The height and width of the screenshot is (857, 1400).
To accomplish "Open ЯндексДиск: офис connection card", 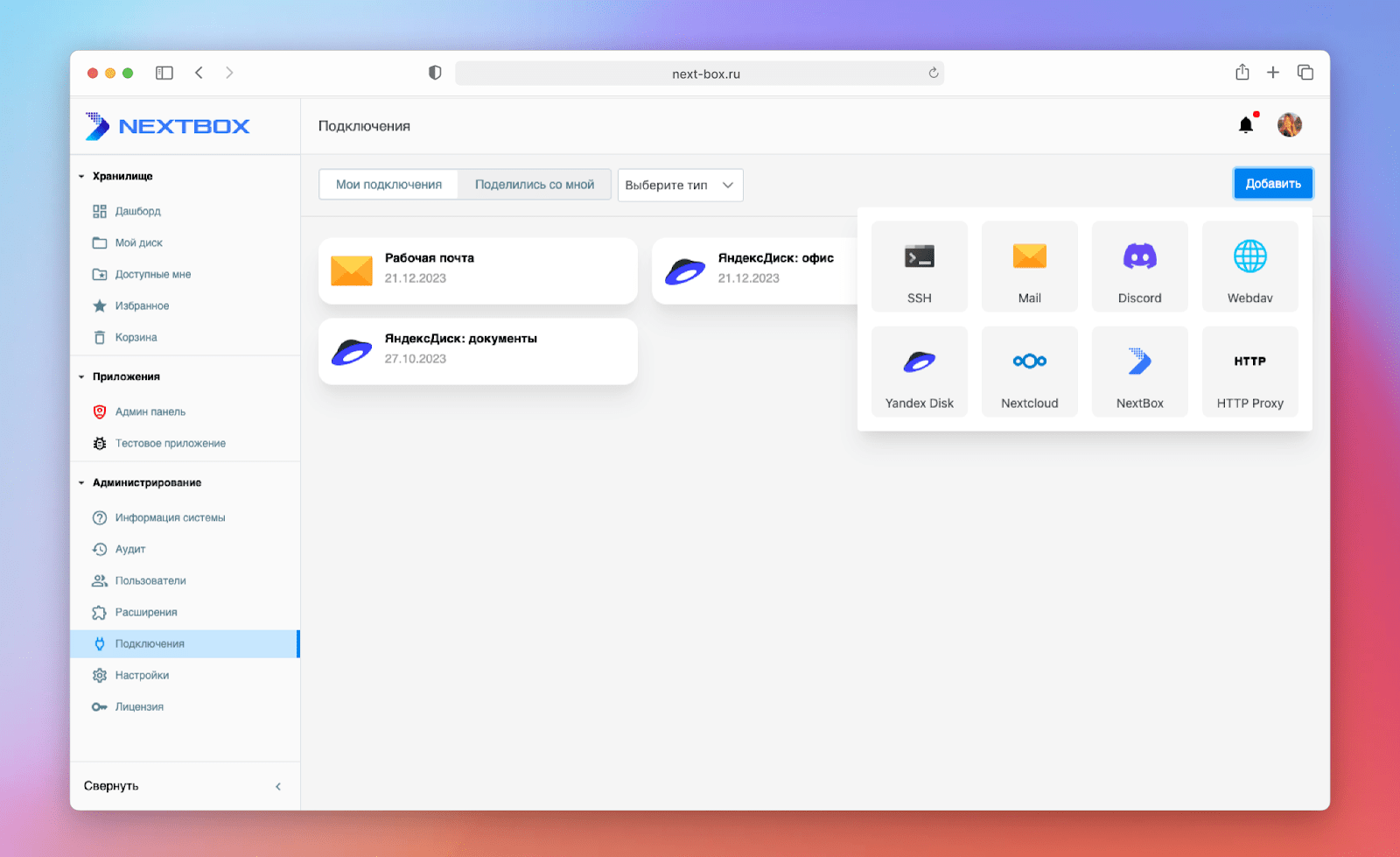I will point(755,271).
